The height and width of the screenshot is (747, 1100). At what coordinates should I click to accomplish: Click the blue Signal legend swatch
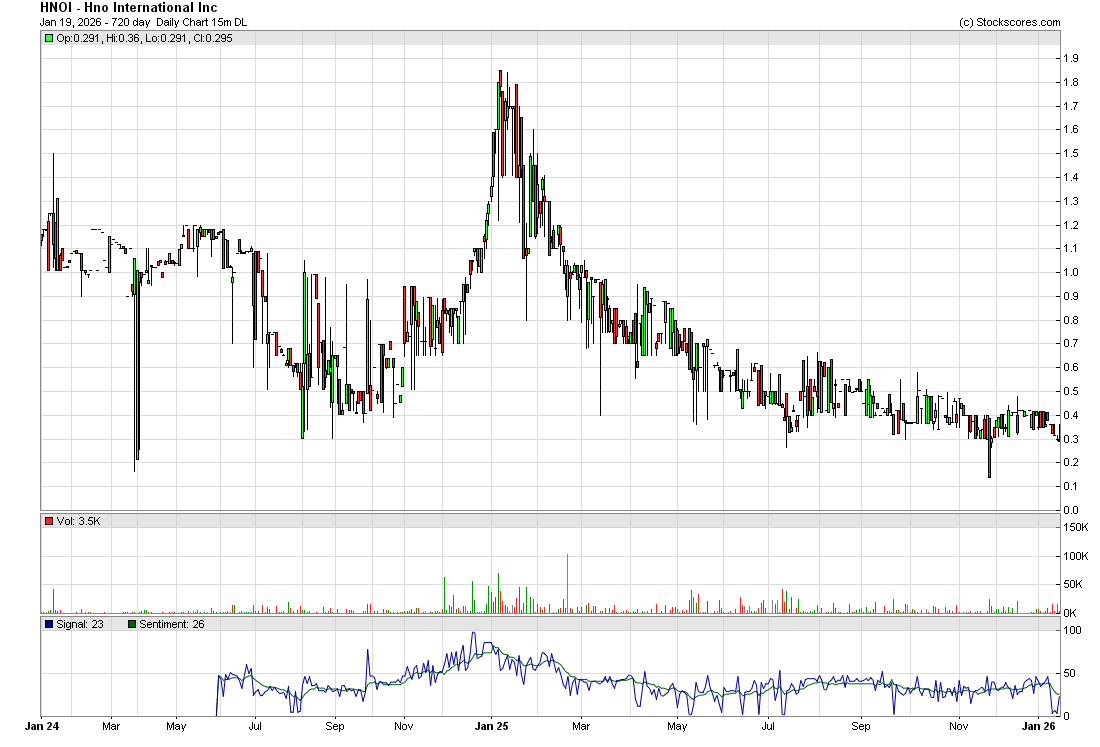tap(48, 624)
